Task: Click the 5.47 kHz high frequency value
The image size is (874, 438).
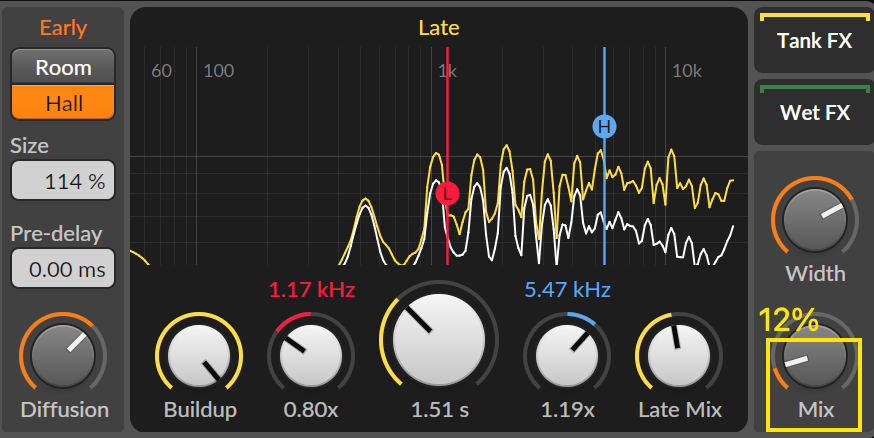Action: click(x=567, y=290)
